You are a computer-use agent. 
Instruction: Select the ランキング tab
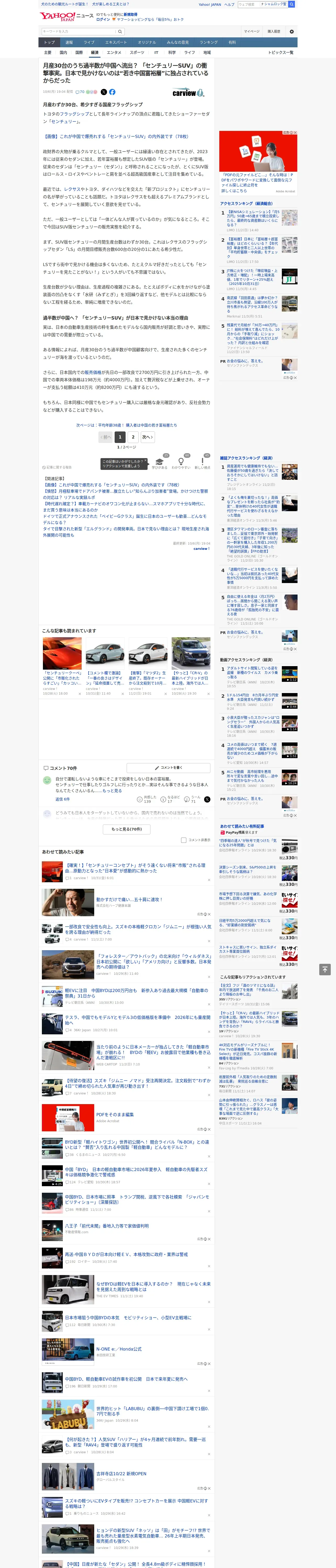pyautogui.click(x=209, y=43)
